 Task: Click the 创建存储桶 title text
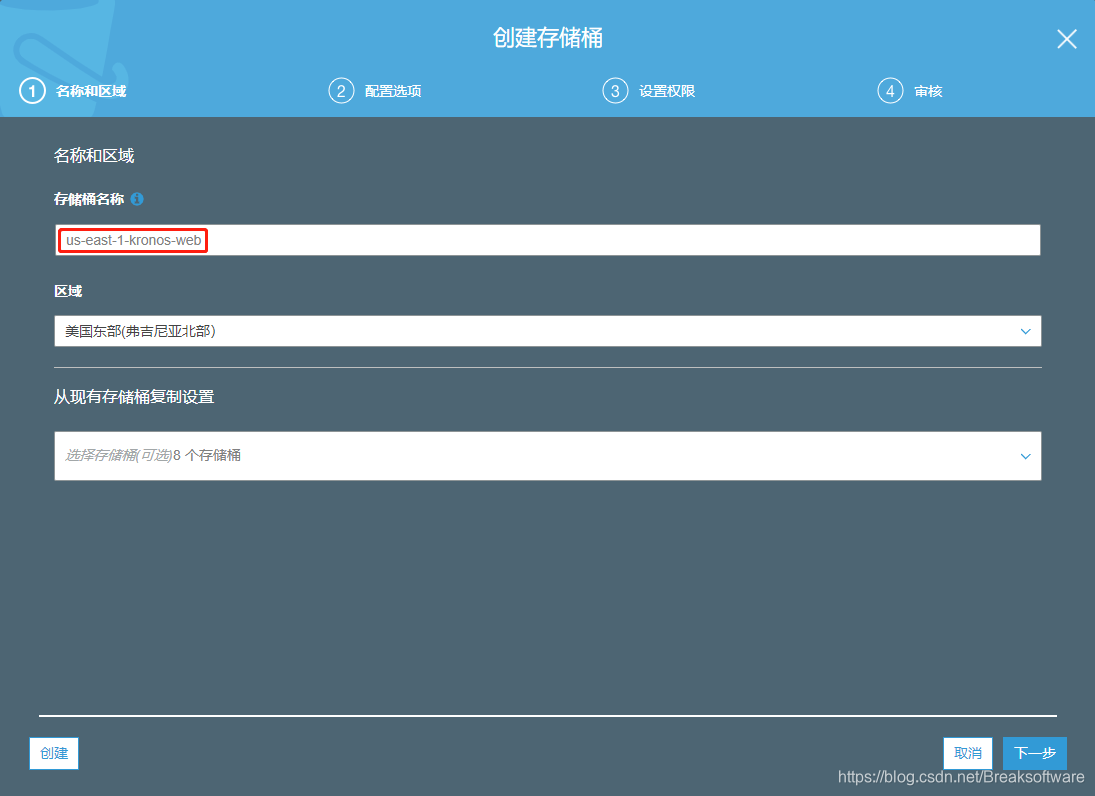[548, 38]
